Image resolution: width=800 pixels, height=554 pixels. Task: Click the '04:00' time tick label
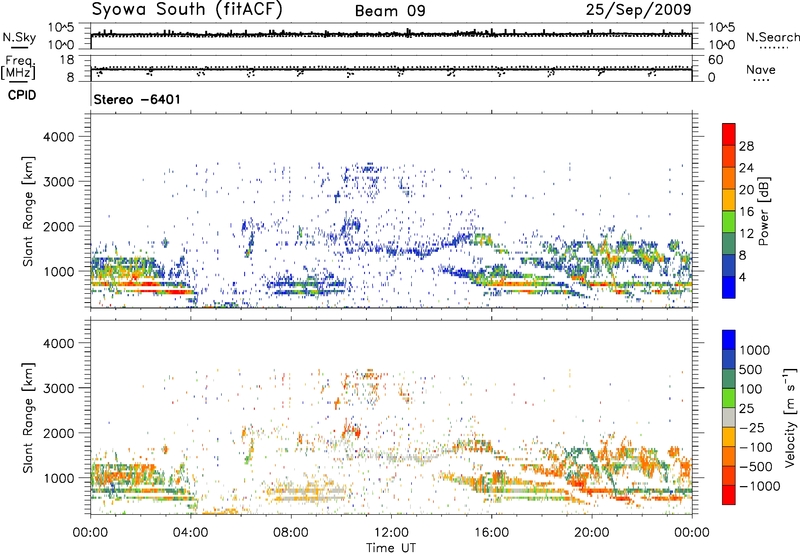pos(190,533)
